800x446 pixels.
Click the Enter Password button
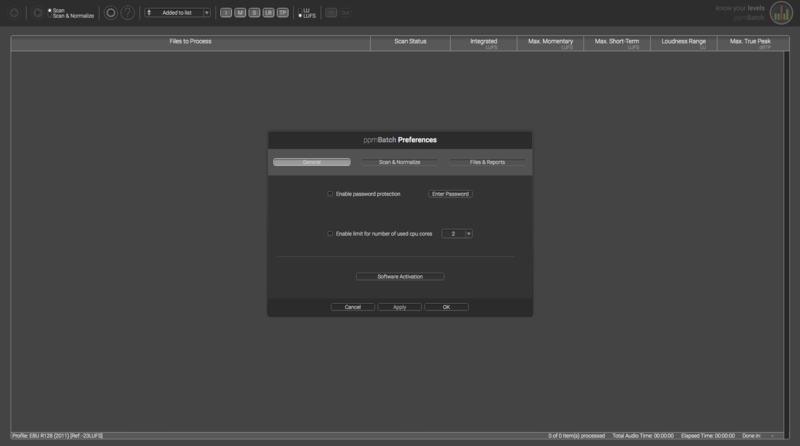(450, 194)
